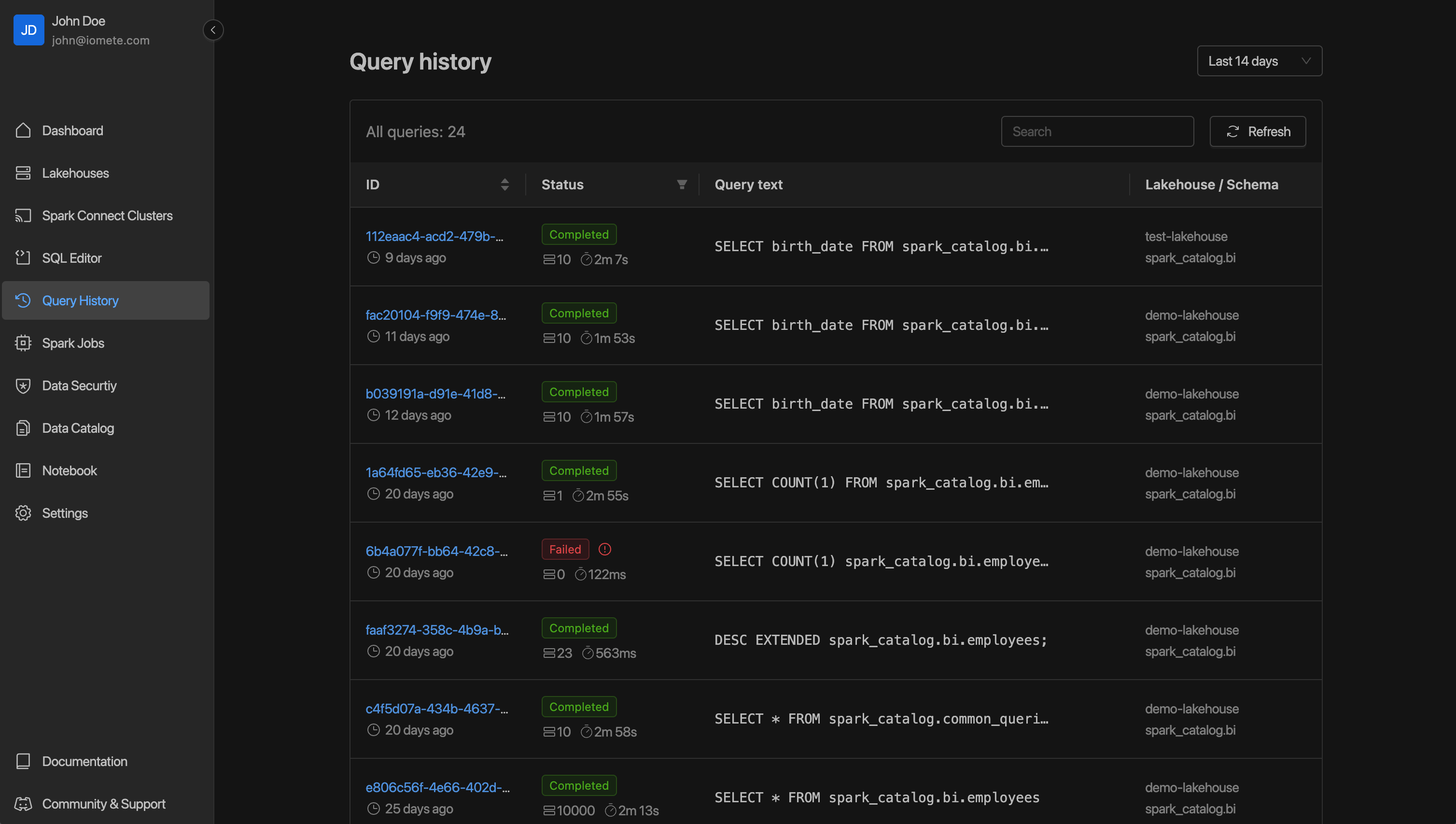The height and width of the screenshot is (824, 1456).
Task: Open Community & Support
Action: [106, 804]
